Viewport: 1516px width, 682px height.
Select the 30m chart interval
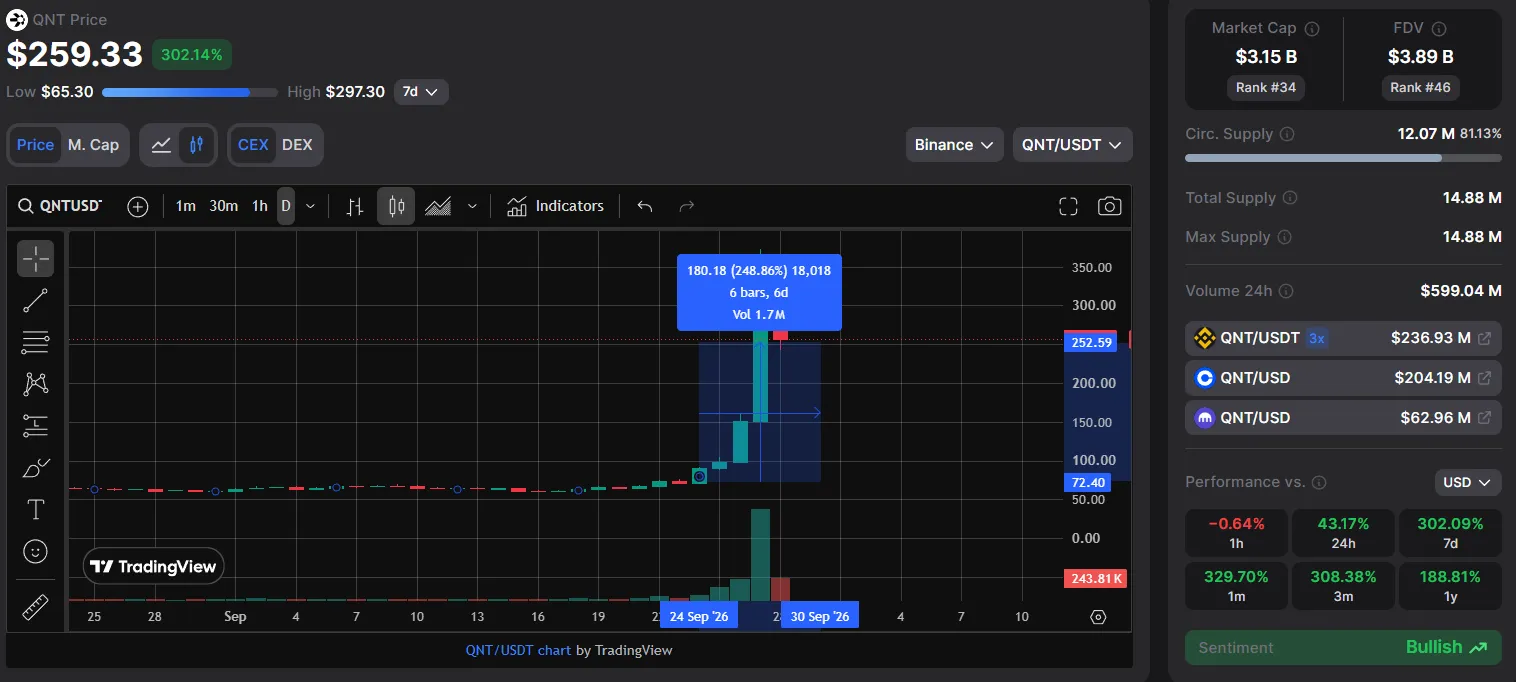click(224, 206)
